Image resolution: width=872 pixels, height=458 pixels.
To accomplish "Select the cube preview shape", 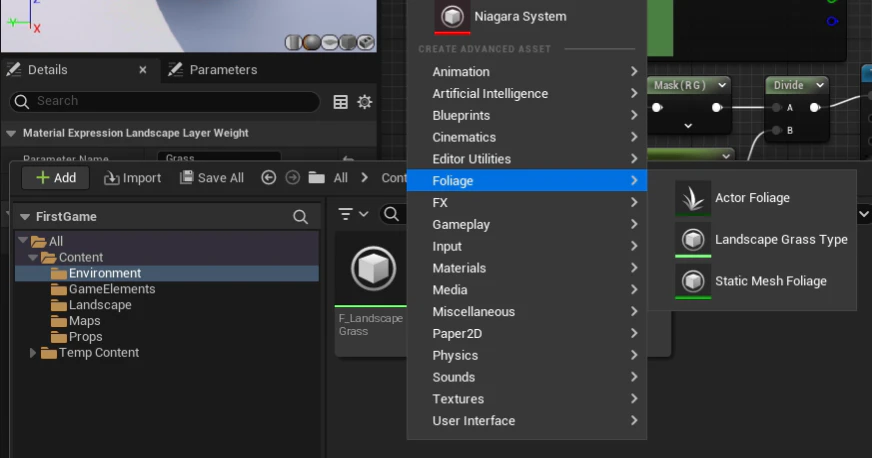I will tap(348, 42).
